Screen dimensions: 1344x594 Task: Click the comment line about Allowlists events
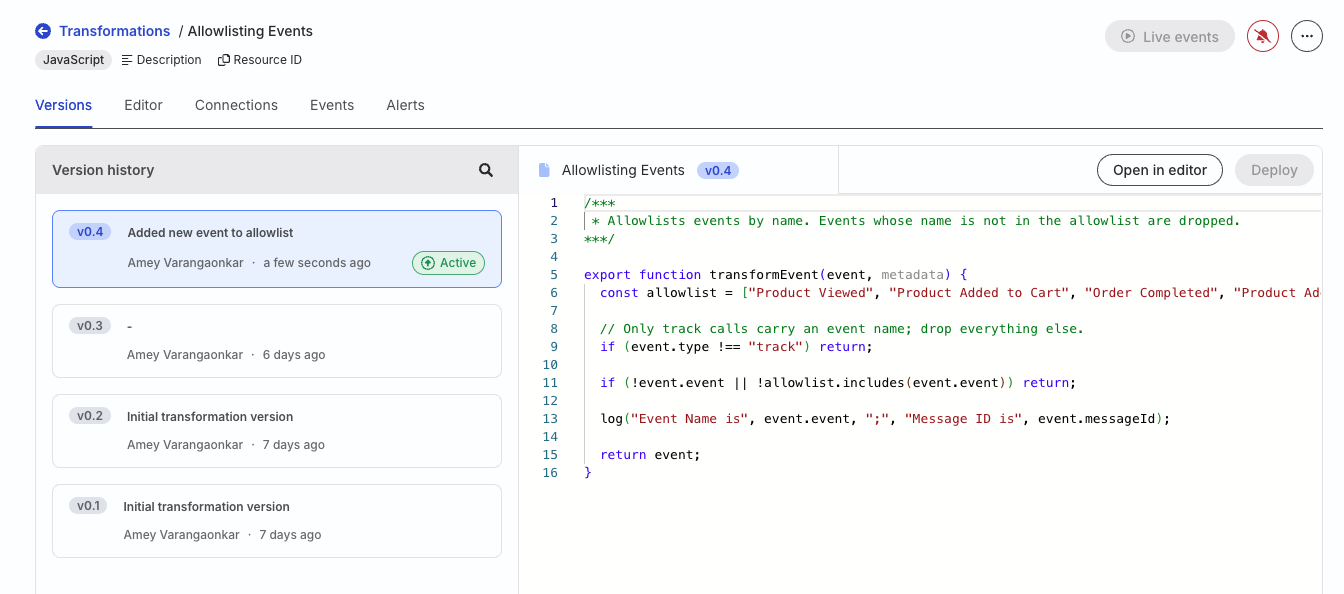[916, 220]
